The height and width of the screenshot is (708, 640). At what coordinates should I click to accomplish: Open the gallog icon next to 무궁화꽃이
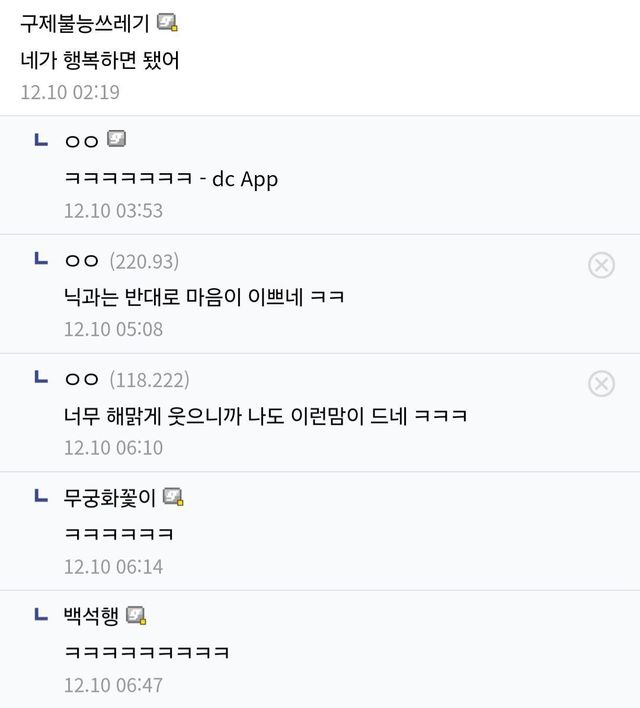(x=174, y=497)
